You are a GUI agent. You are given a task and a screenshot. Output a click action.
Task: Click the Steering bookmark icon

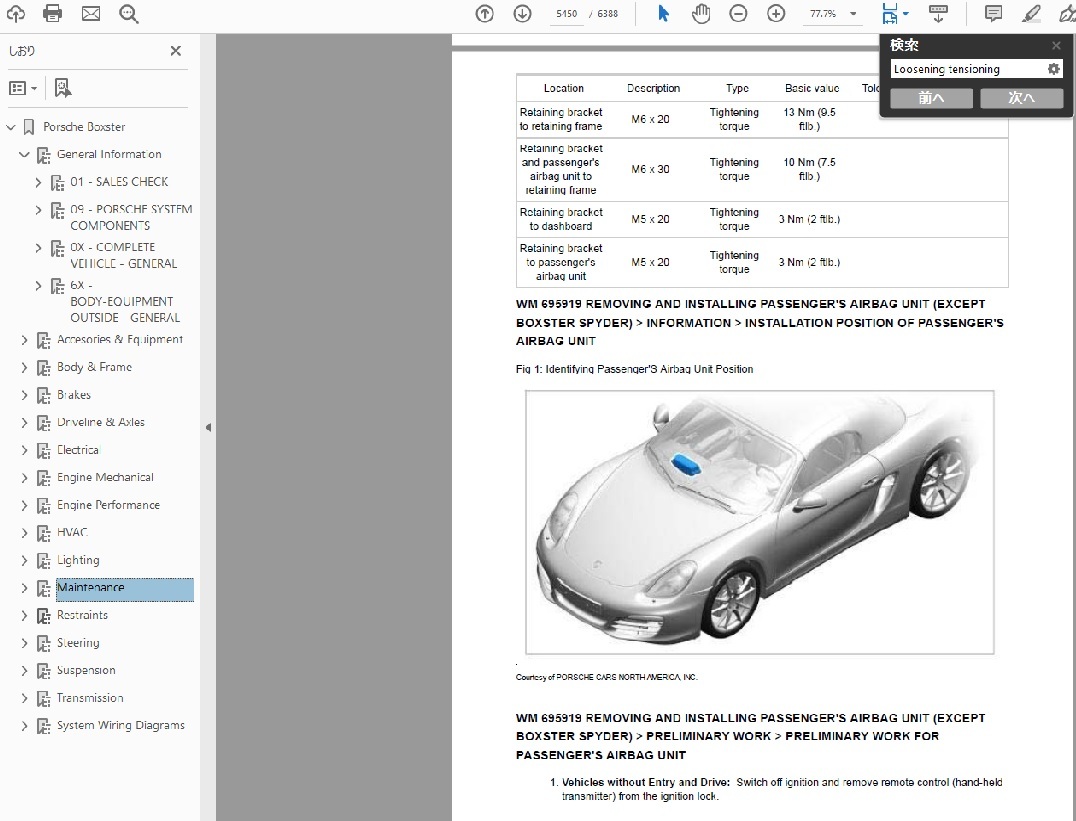[x=43, y=644]
